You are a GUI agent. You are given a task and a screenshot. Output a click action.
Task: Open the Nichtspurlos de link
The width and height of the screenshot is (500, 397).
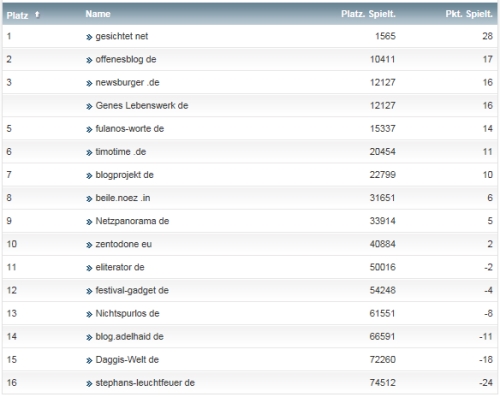coord(127,313)
